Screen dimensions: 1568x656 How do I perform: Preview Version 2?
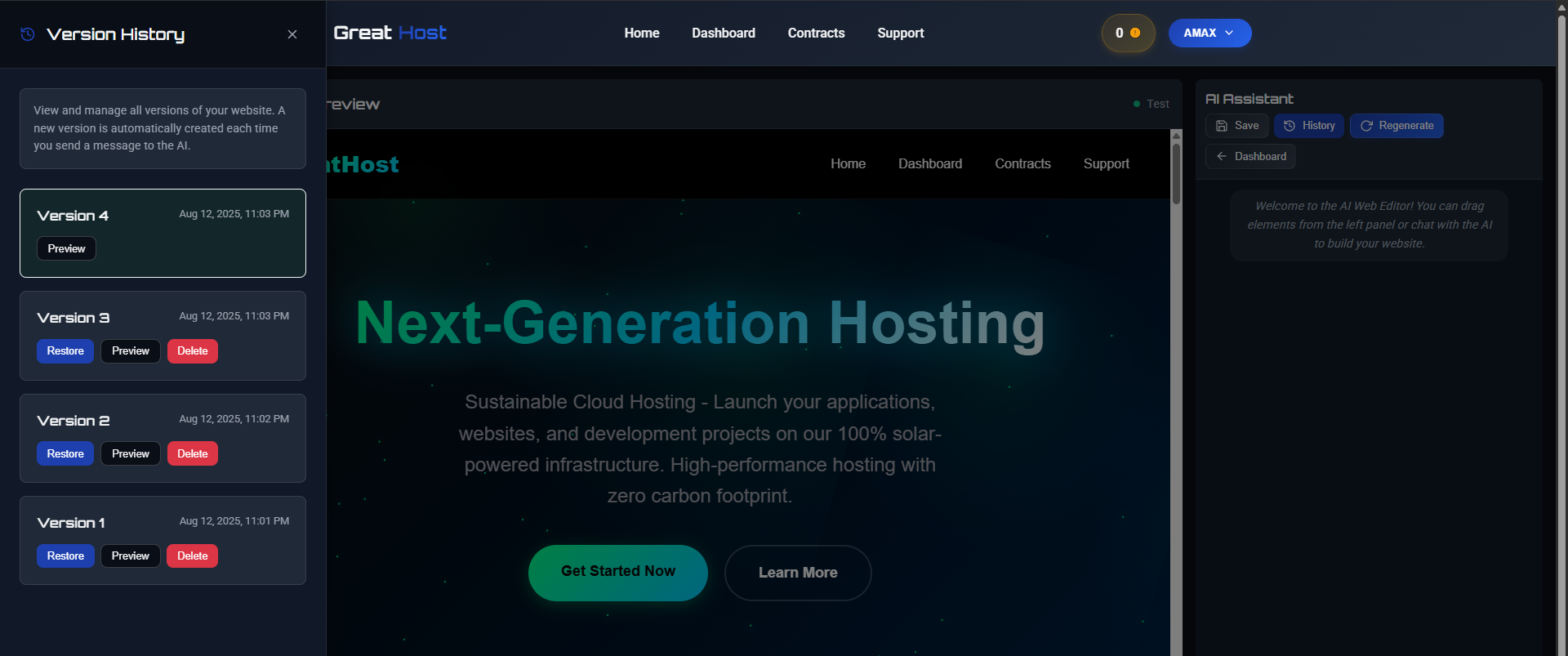coord(131,454)
